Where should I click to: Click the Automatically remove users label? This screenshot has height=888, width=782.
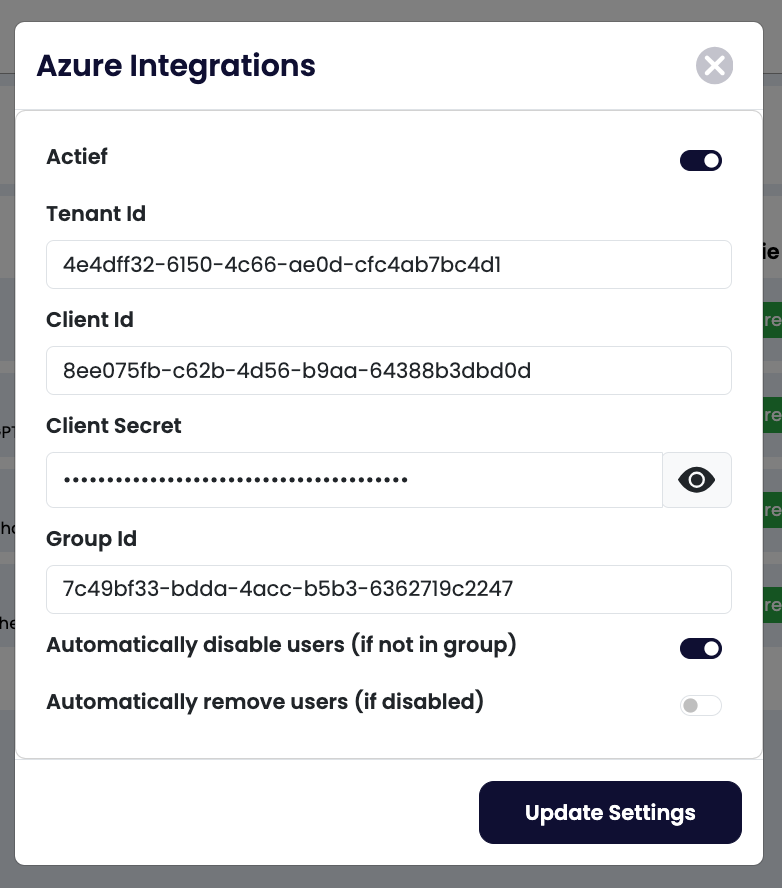coord(265,702)
